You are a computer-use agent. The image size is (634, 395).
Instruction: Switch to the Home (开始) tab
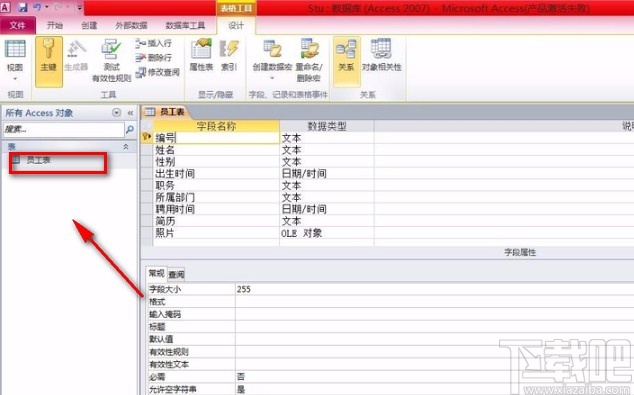click(55, 26)
